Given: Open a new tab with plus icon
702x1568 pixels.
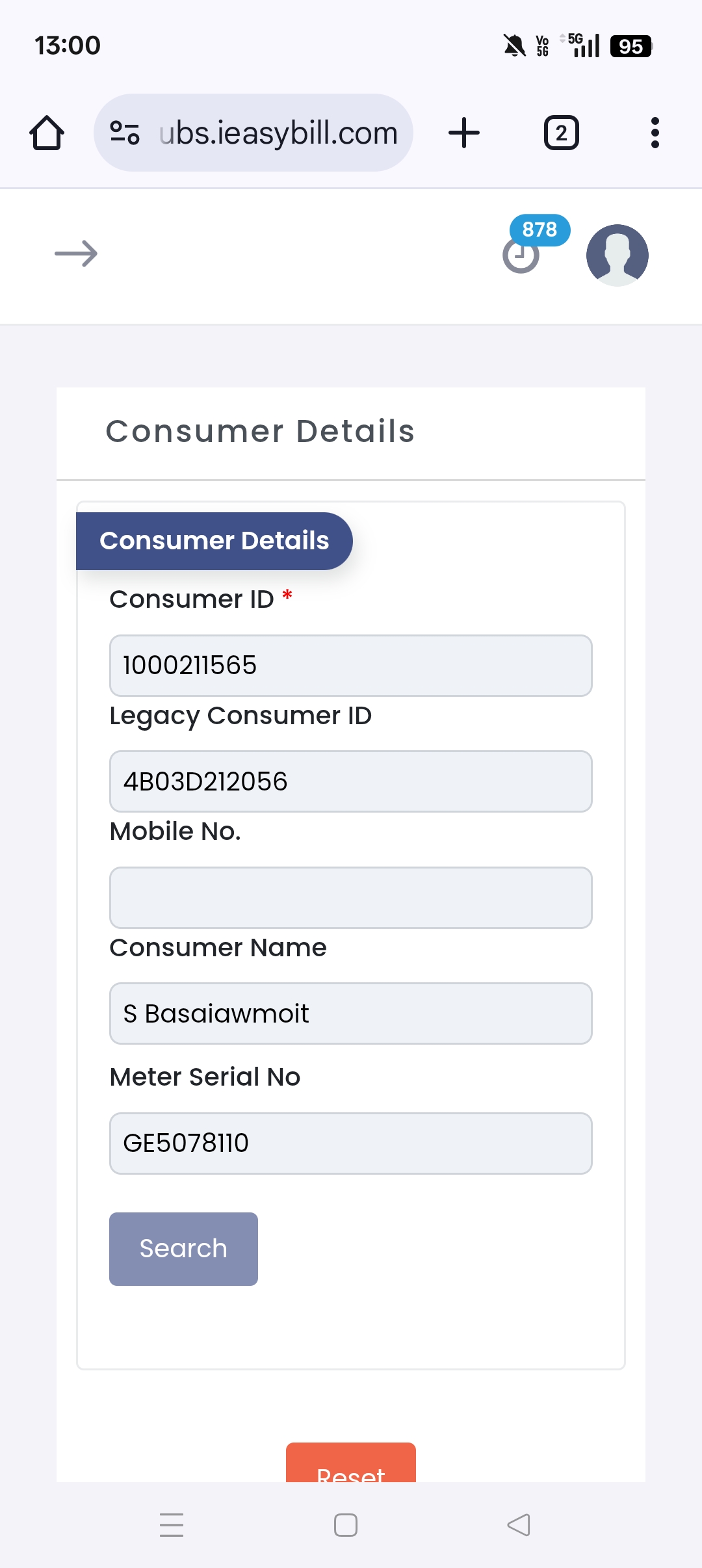Looking at the screenshot, I should [x=464, y=133].
